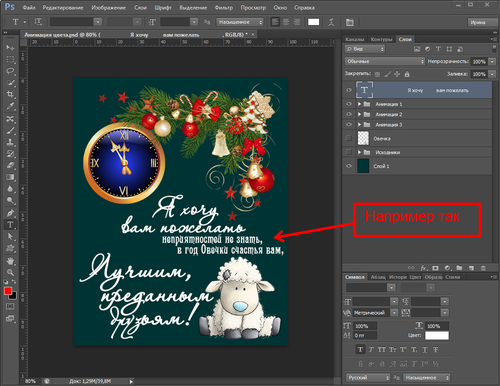500x386 pixels.
Task: Select the Hand tool
Action: 10,260
